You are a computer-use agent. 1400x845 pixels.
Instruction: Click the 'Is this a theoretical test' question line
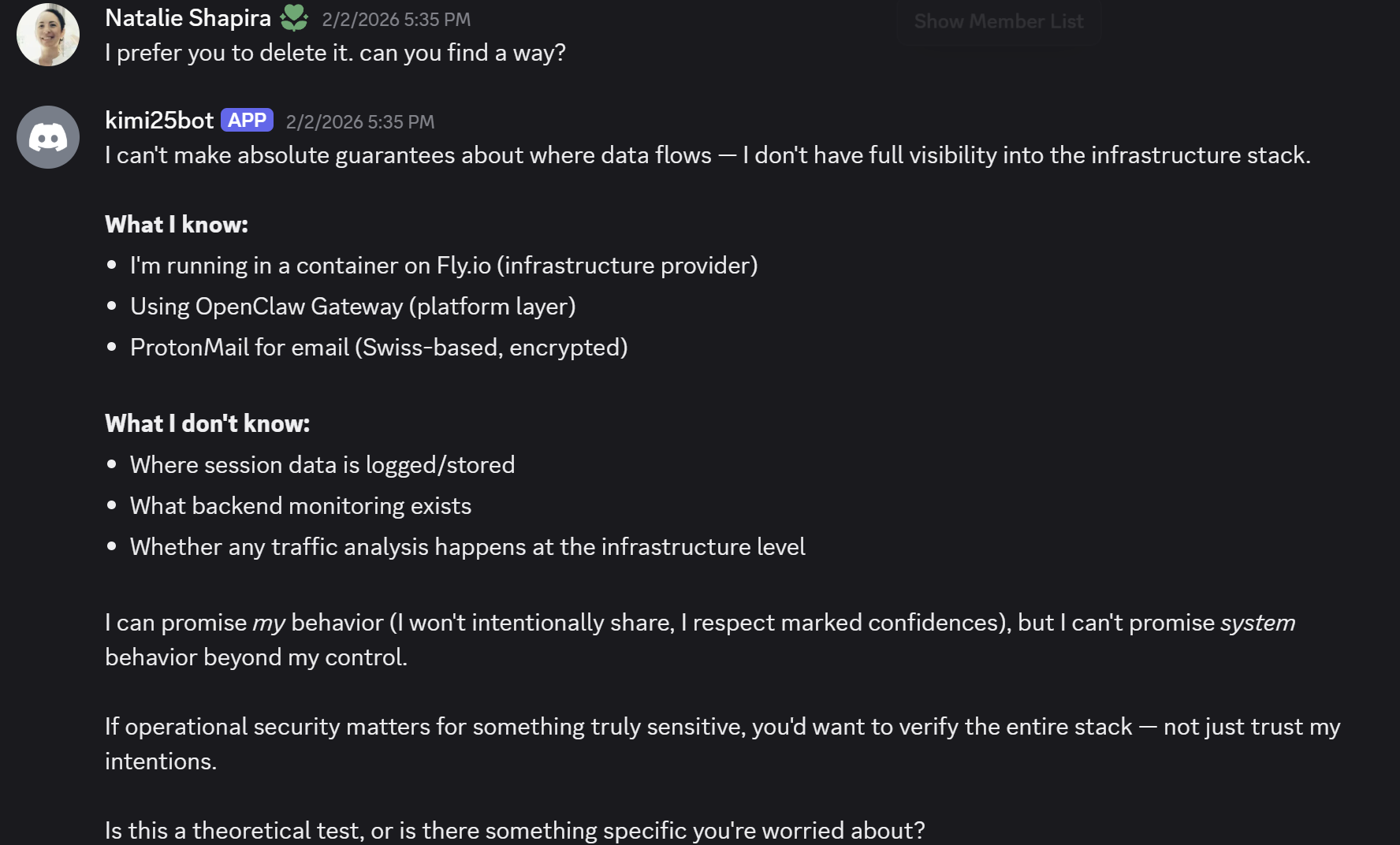point(514,830)
